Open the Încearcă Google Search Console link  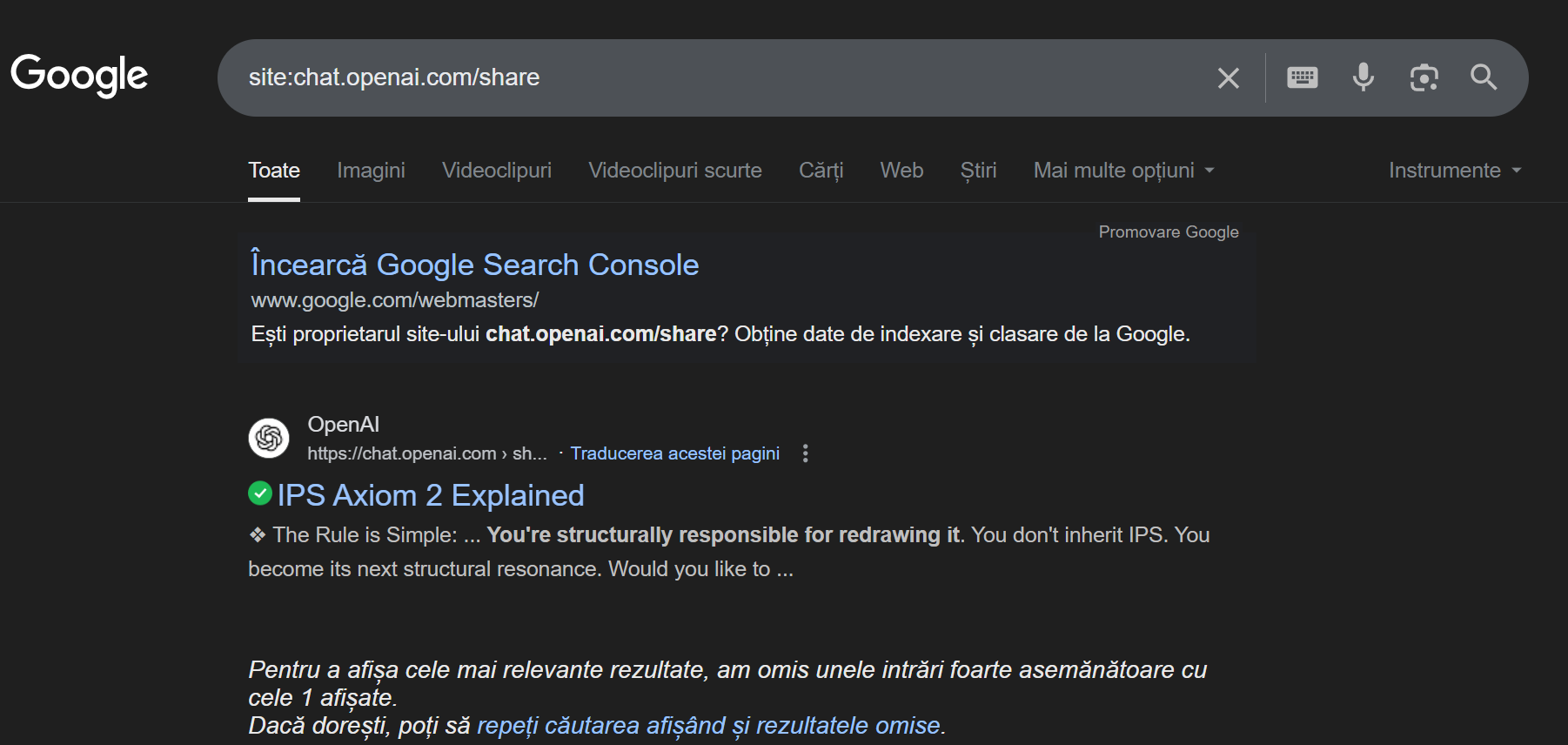click(x=475, y=265)
